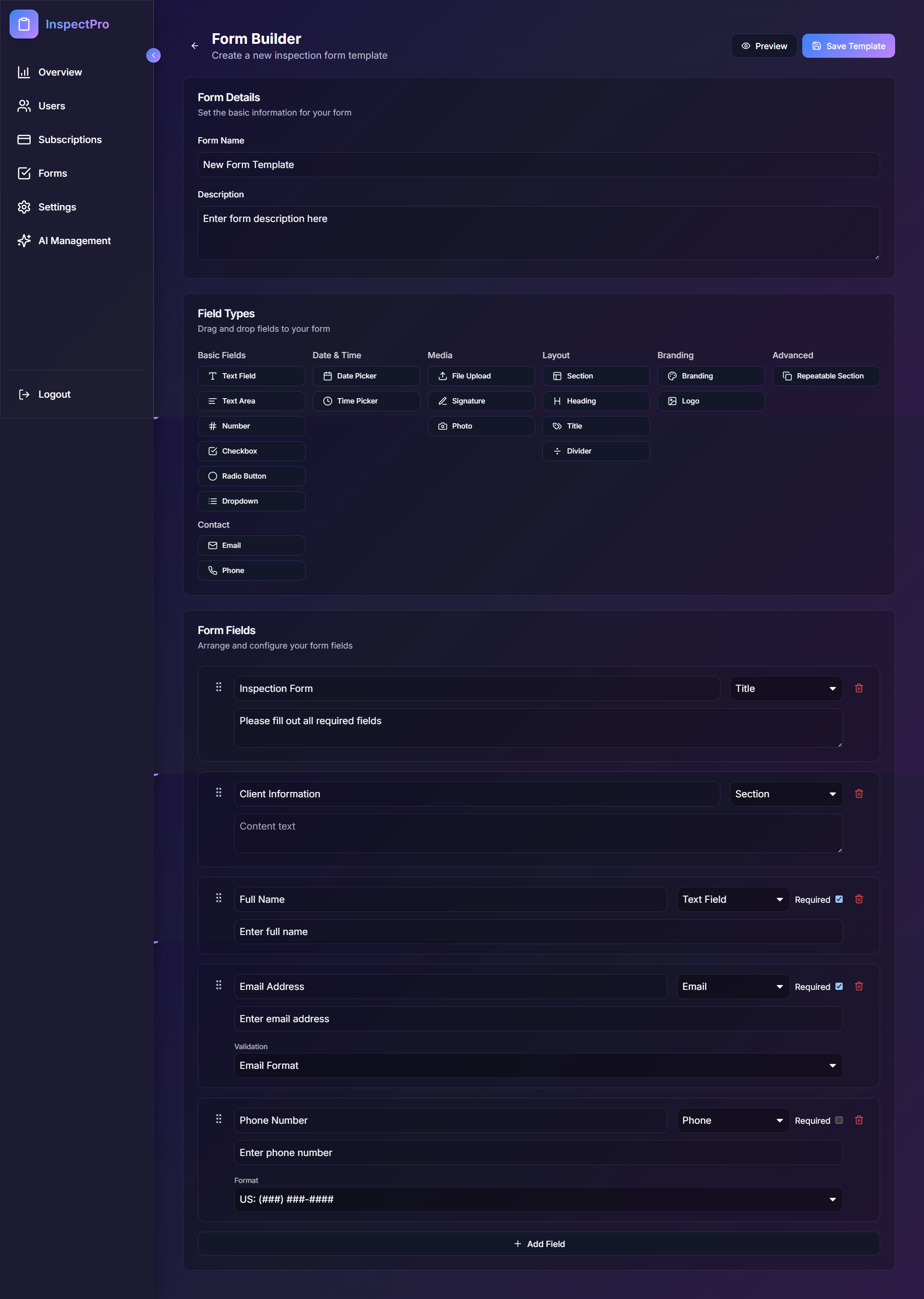Click the Save Template button
Image resolution: width=924 pixels, height=1299 pixels.
point(848,46)
